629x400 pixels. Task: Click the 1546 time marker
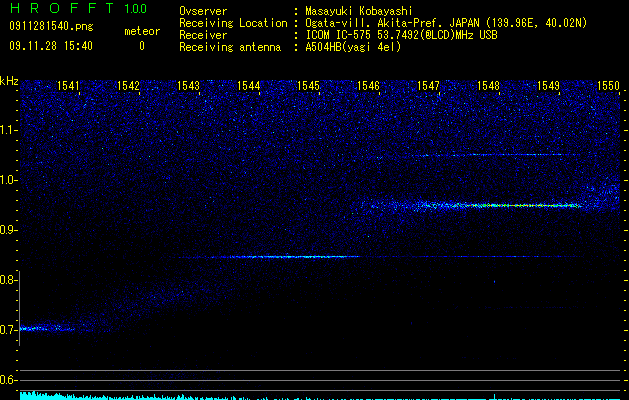click(x=368, y=86)
